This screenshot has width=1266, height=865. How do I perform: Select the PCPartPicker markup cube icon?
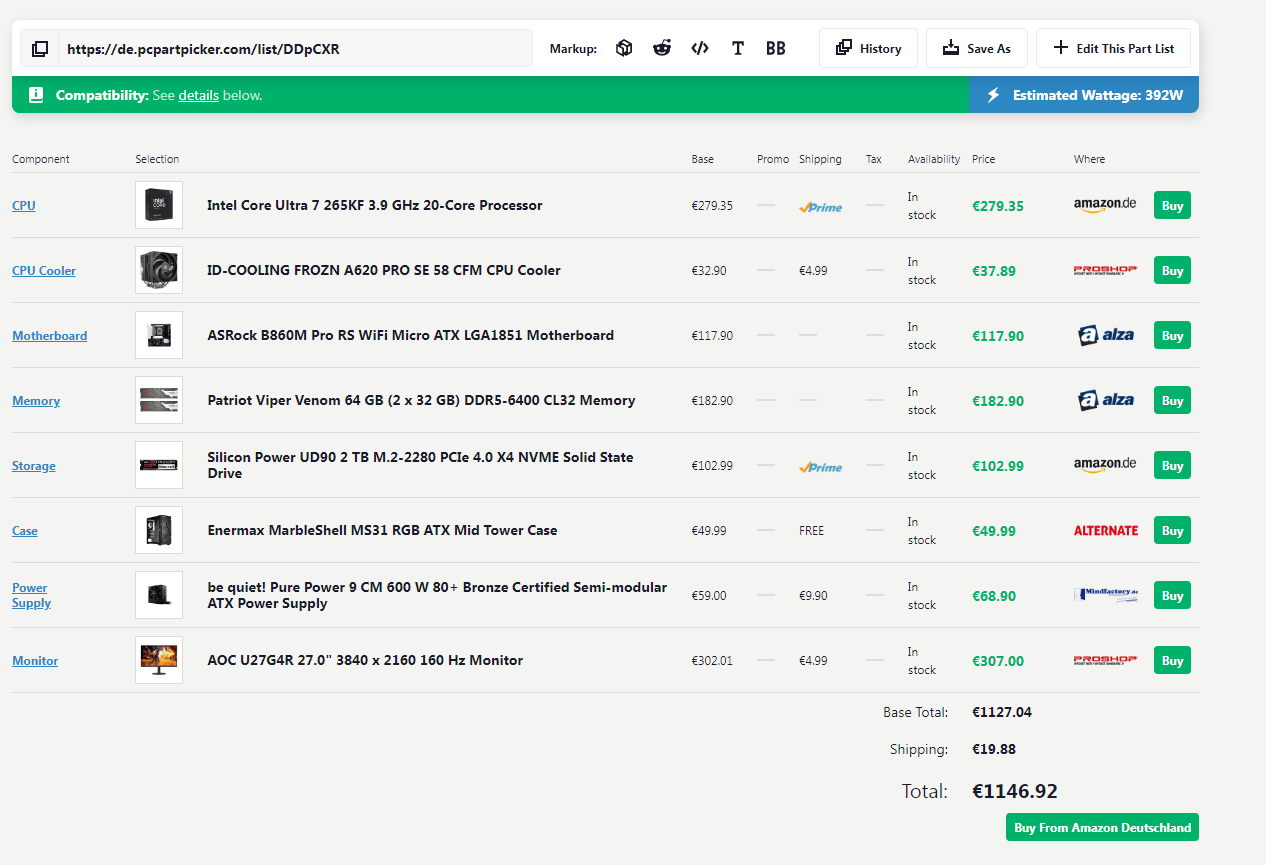(624, 48)
